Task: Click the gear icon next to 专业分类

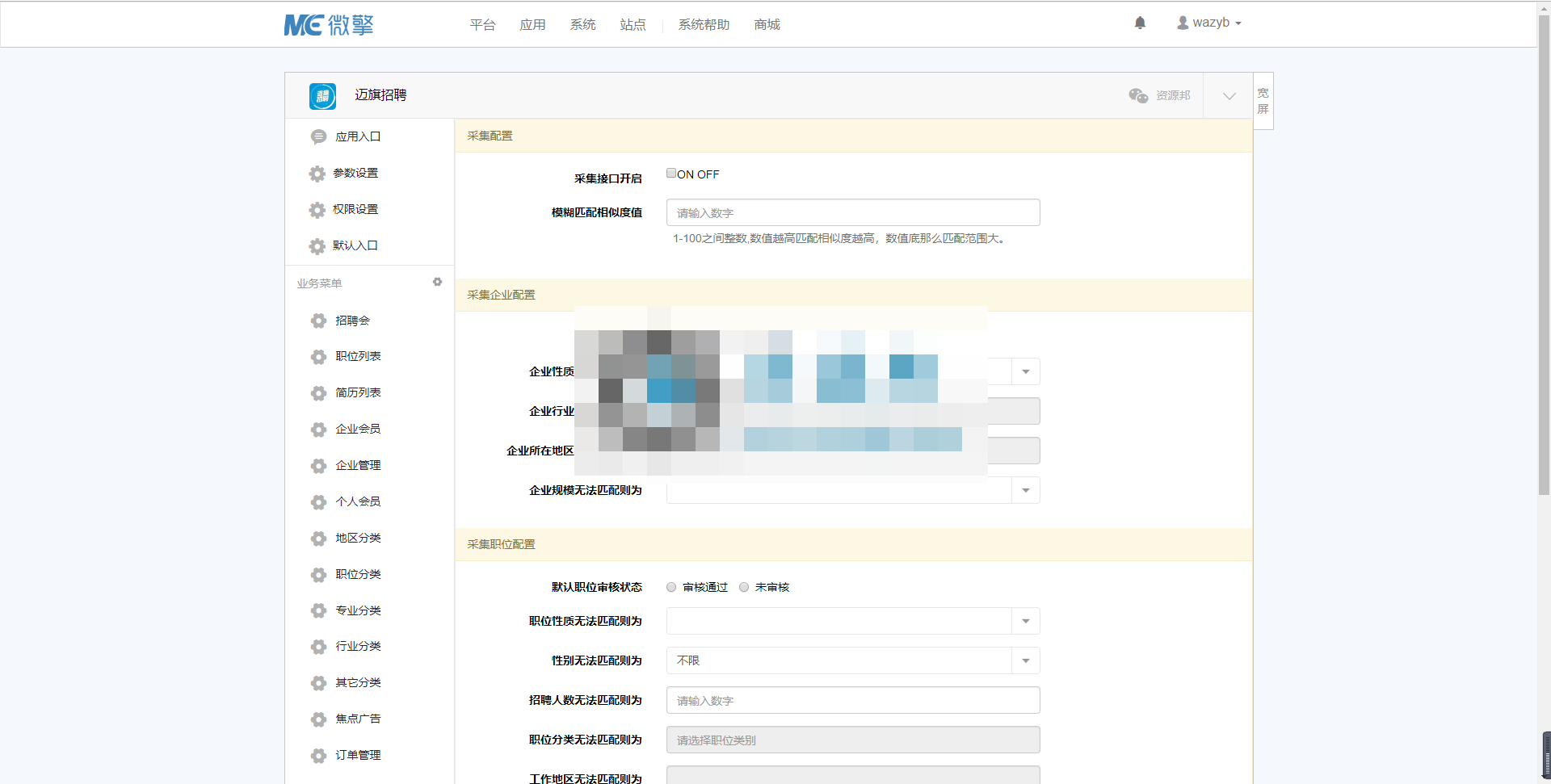Action: pyautogui.click(x=318, y=610)
